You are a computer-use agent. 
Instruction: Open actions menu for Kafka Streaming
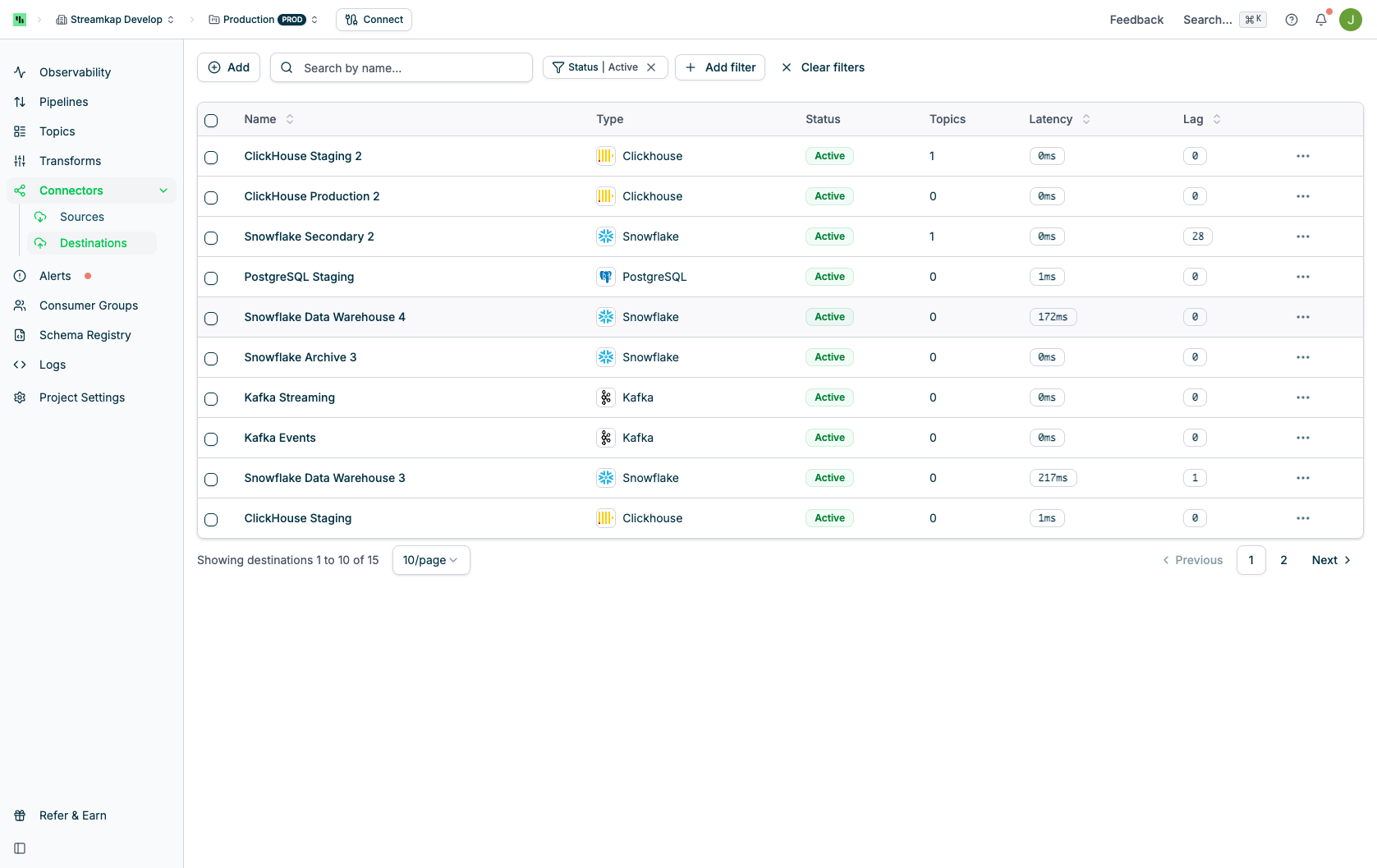click(1303, 397)
